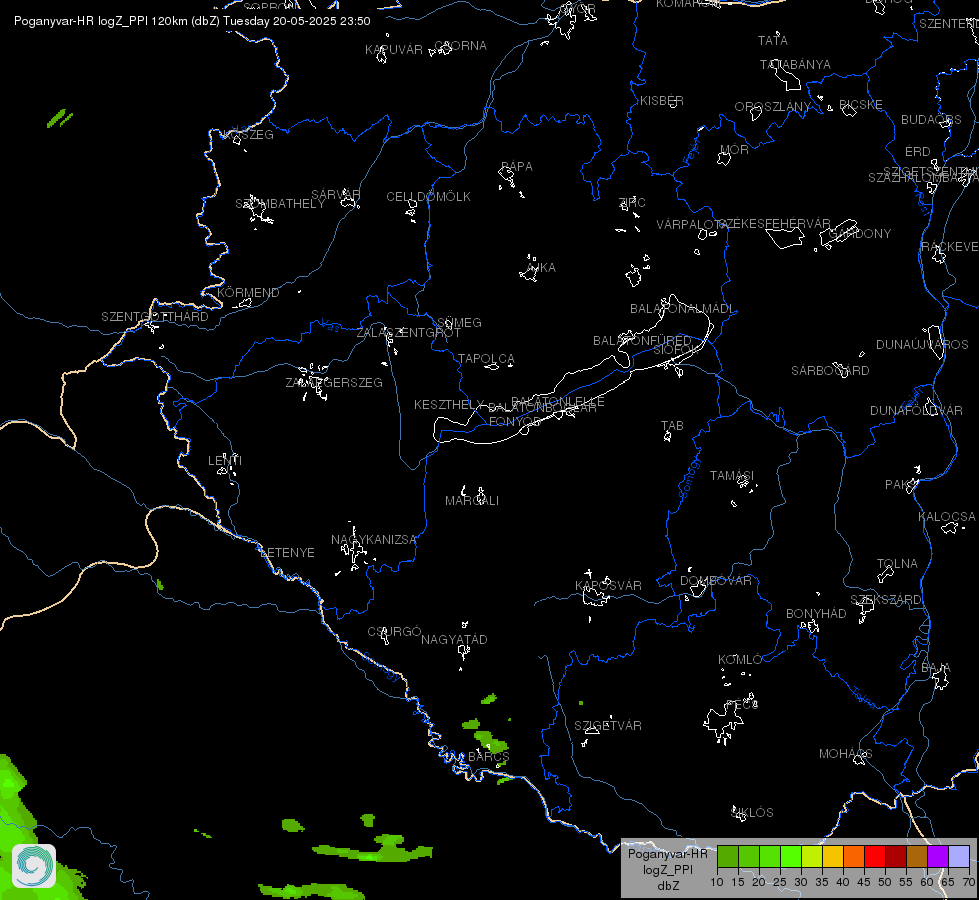Click the CELLDÖMÖLK city label
This screenshot has height=900, width=979.
(x=428, y=197)
